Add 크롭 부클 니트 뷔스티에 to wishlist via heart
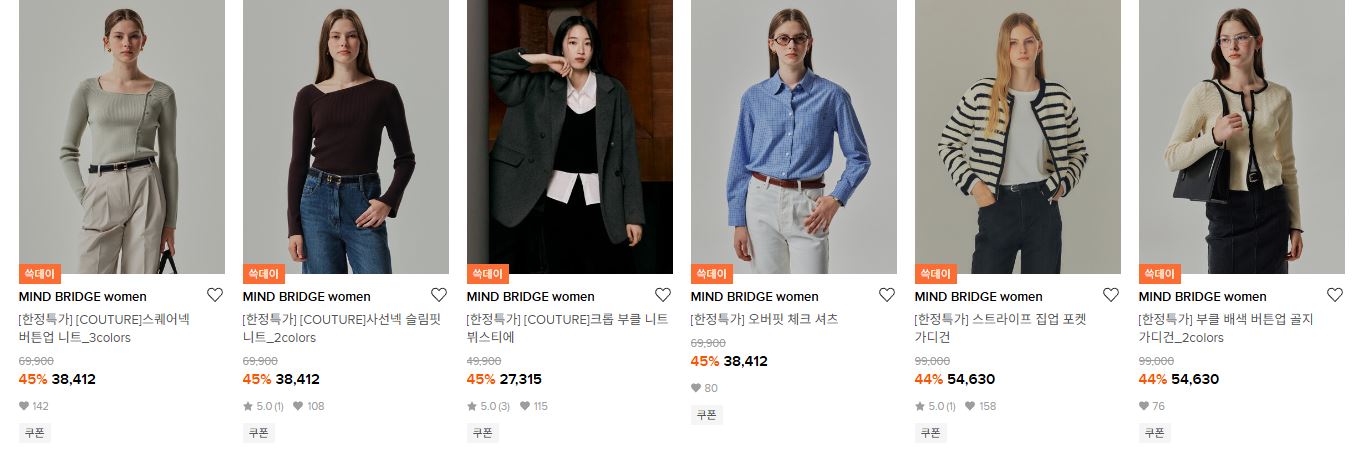Image resolution: width=1355 pixels, height=450 pixels. [663, 295]
